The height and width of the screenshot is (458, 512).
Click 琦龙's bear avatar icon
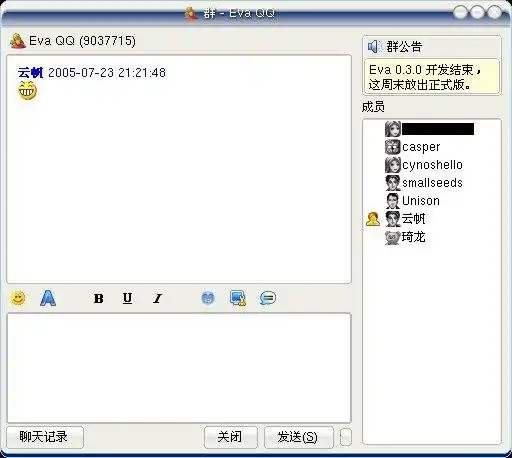[393, 237]
